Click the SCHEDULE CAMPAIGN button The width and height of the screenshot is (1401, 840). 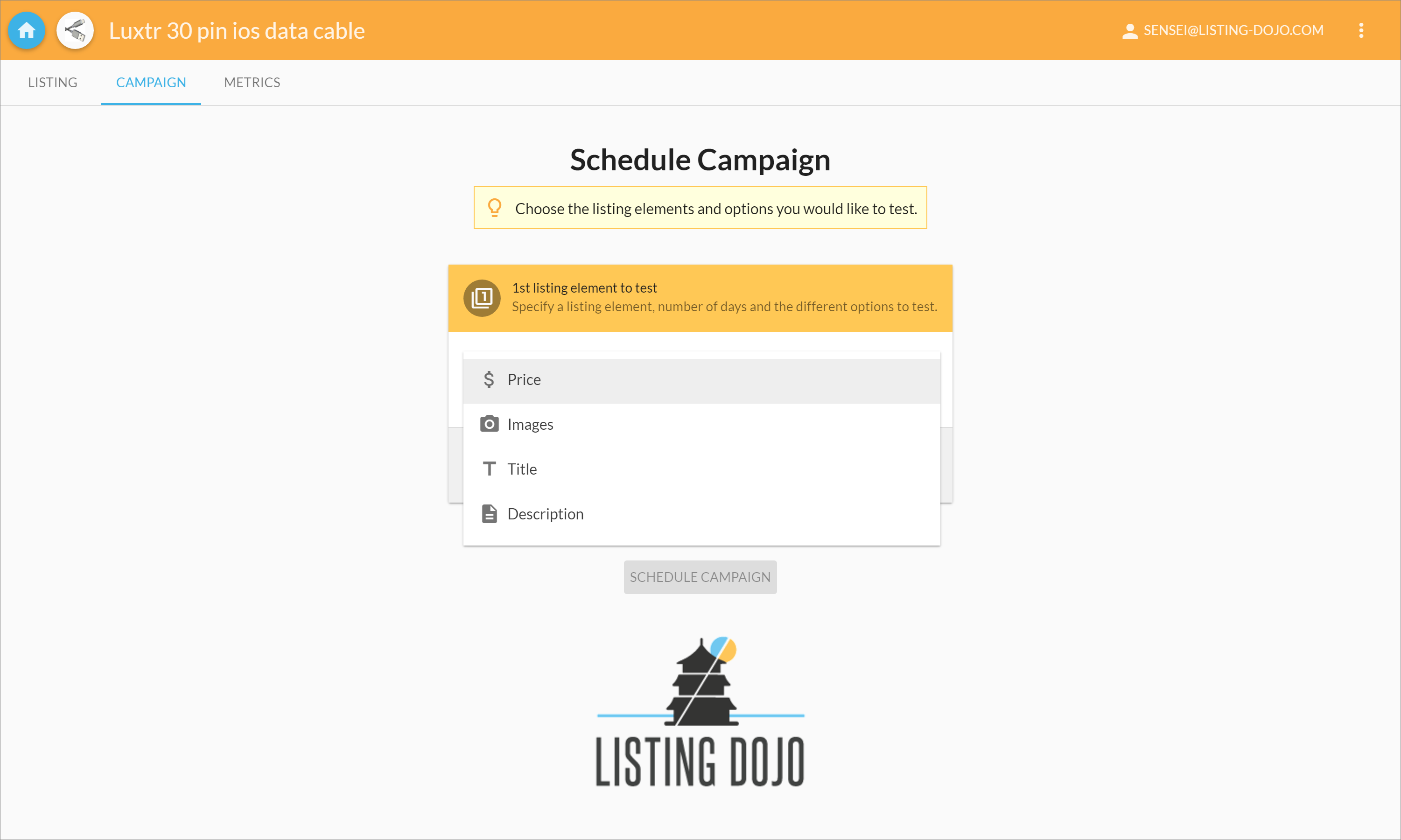tap(700, 577)
